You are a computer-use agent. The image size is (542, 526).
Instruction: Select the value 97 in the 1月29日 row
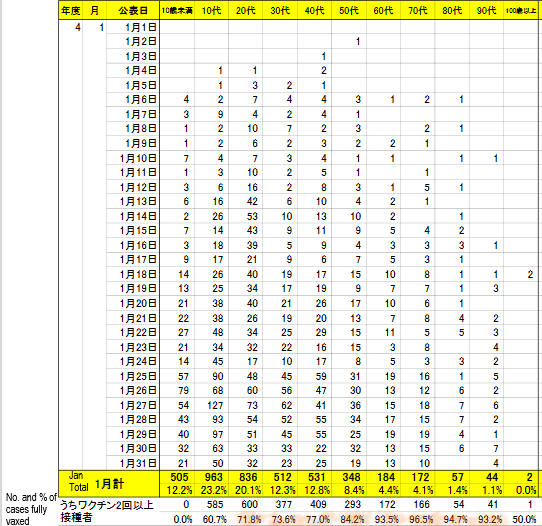point(217,434)
